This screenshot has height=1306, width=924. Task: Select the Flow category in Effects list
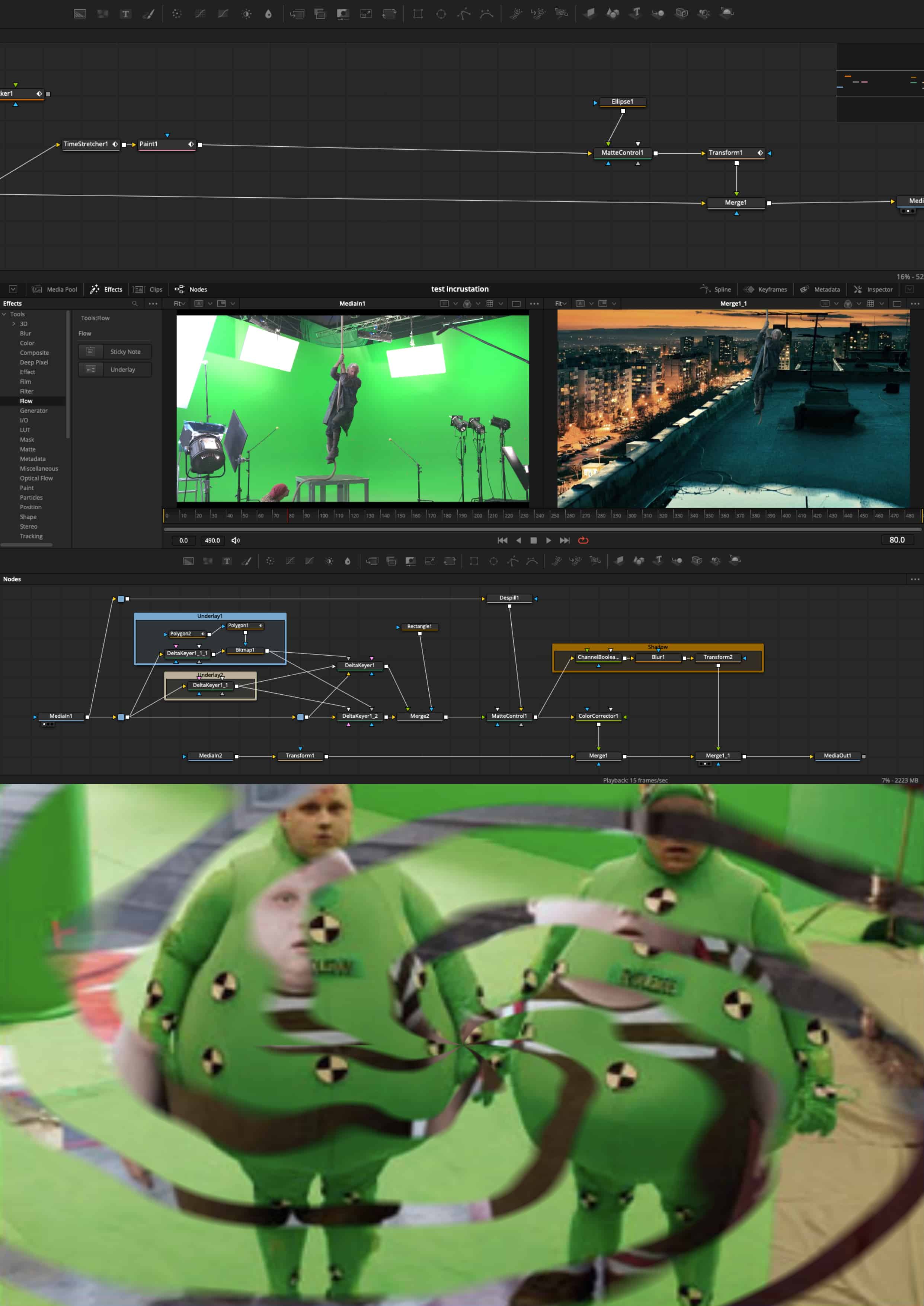26,401
